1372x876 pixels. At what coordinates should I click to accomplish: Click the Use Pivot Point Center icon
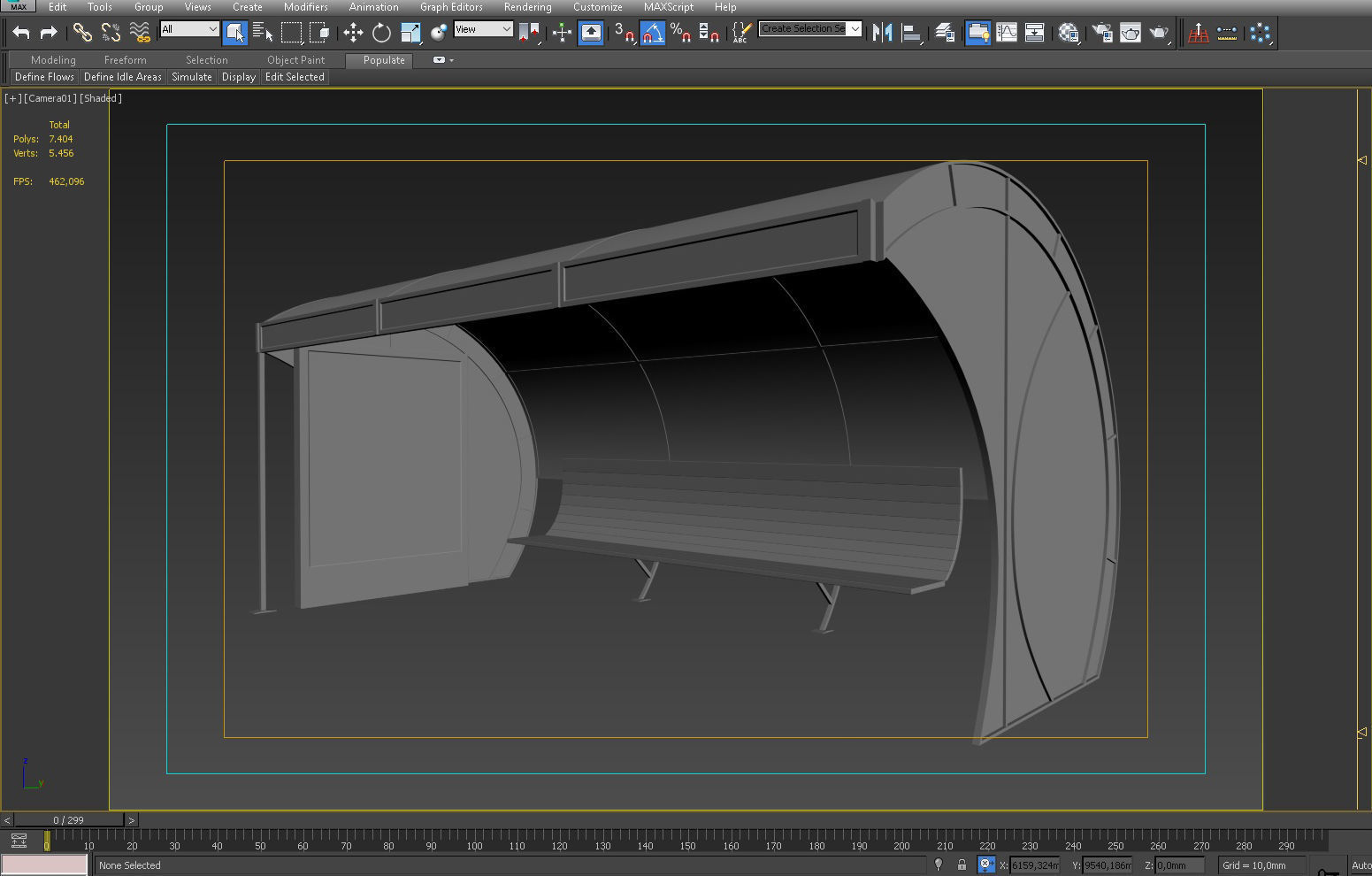coord(530,33)
